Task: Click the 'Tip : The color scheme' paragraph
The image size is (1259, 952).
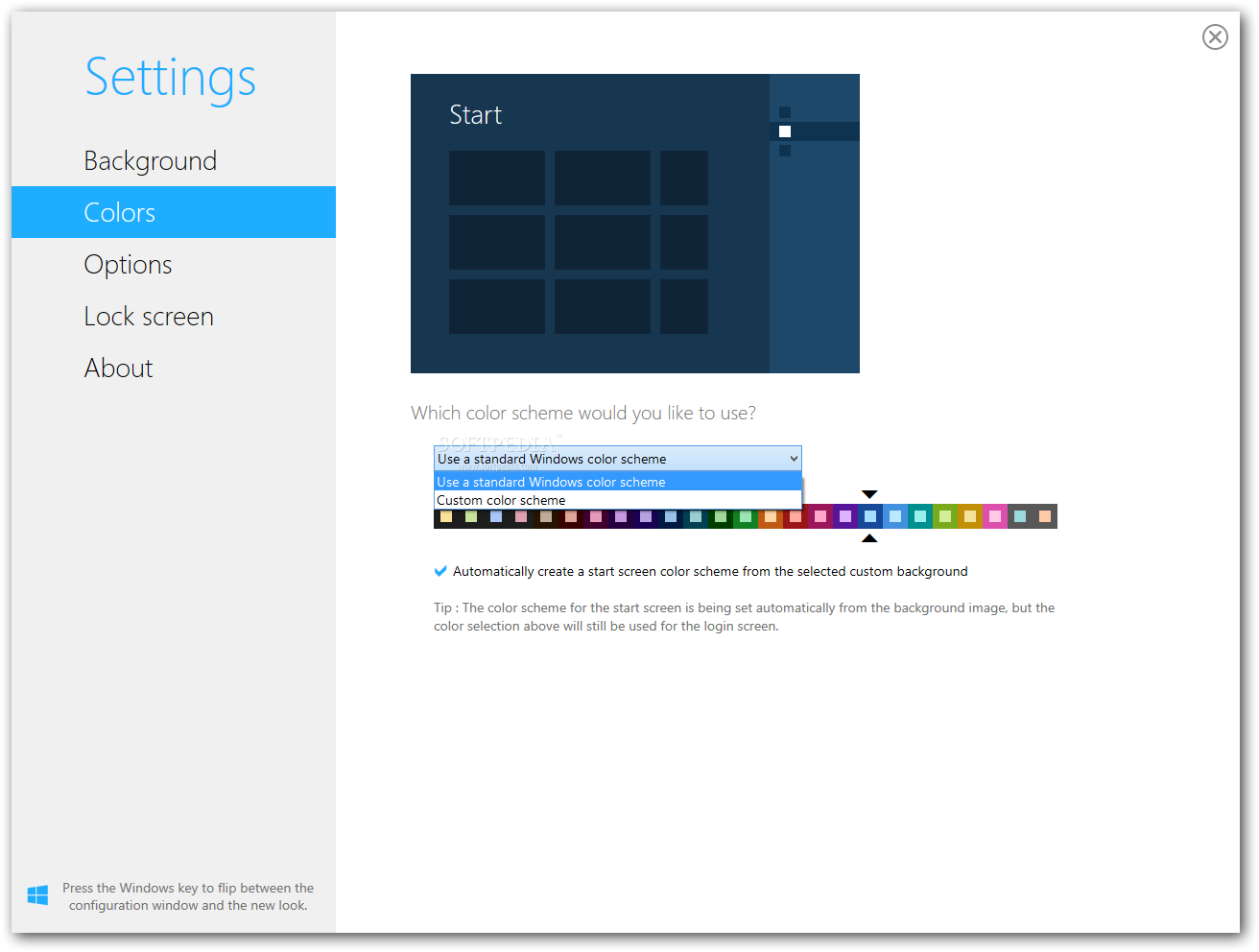Action: pyautogui.click(x=744, y=617)
